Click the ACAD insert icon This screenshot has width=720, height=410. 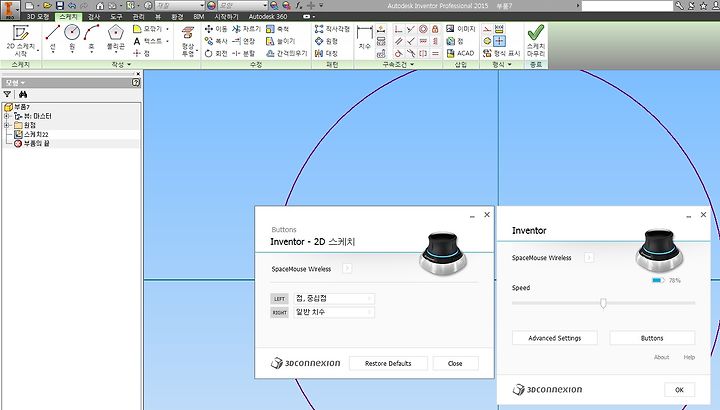pyautogui.click(x=460, y=53)
